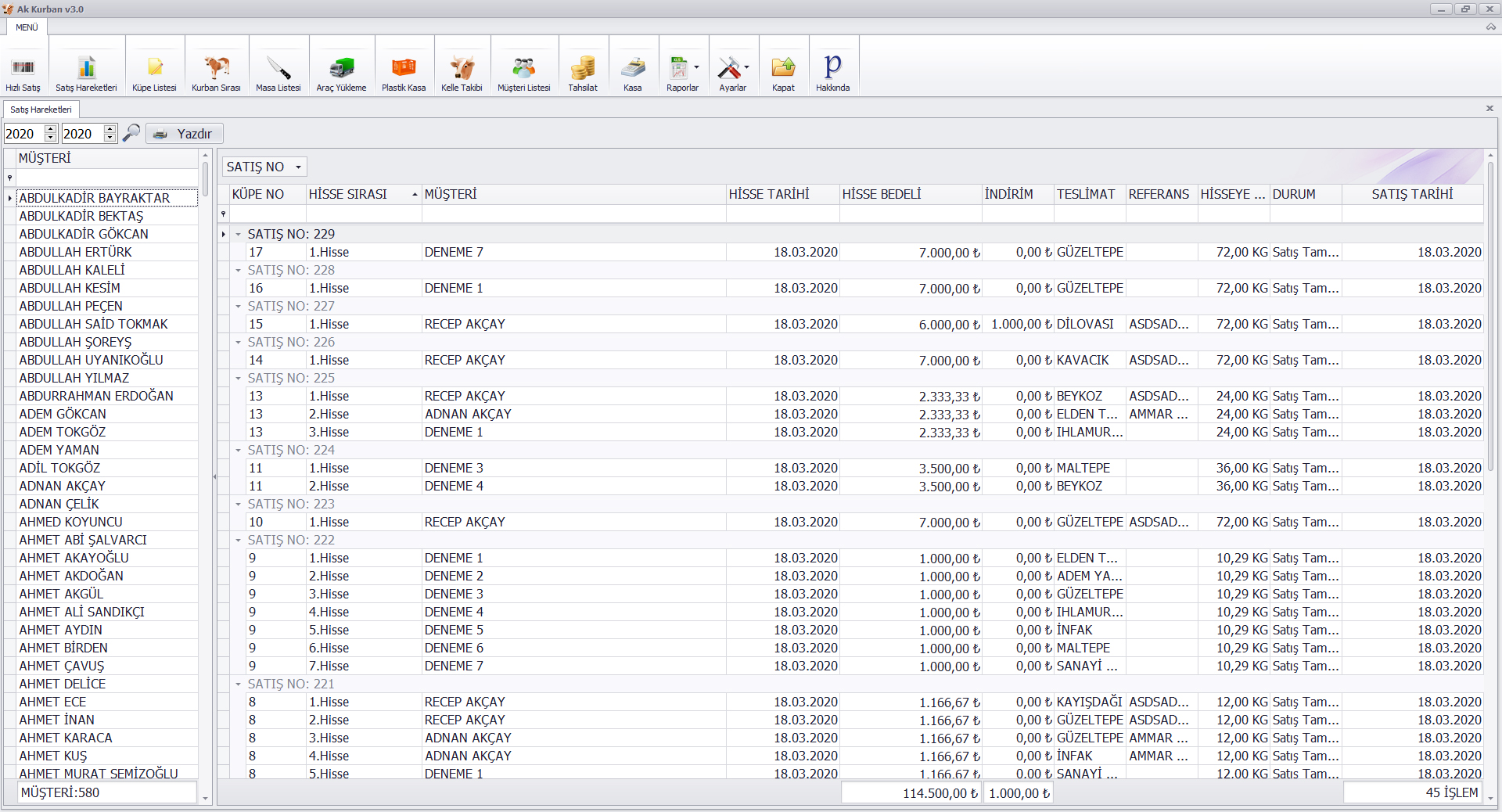Increase the first year spinner value

click(51, 129)
